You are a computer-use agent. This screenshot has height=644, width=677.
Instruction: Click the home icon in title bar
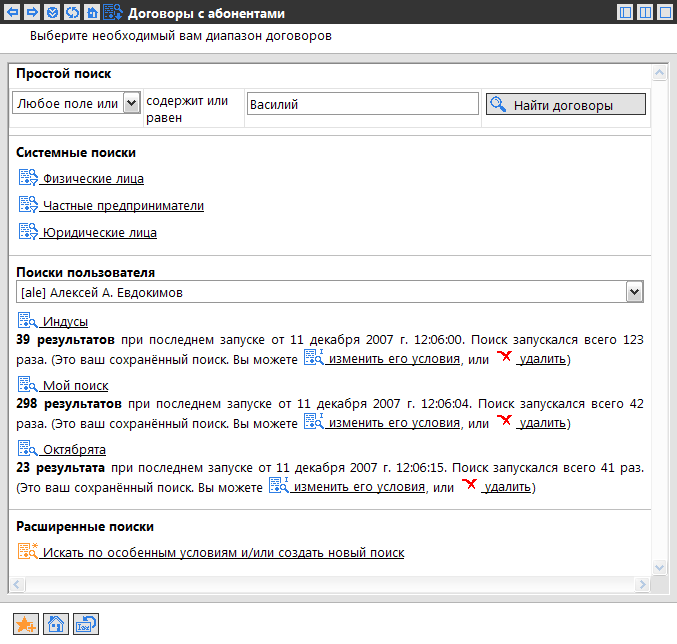[x=91, y=13]
